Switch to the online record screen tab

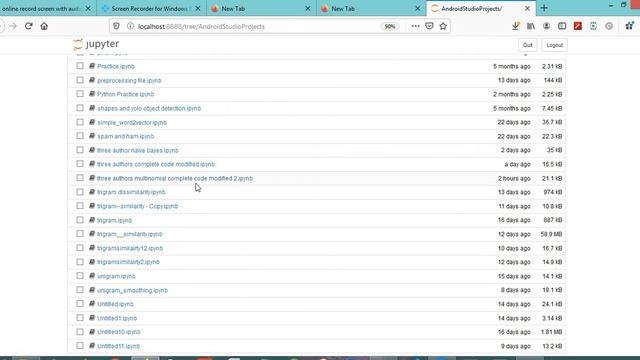click(41, 8)
